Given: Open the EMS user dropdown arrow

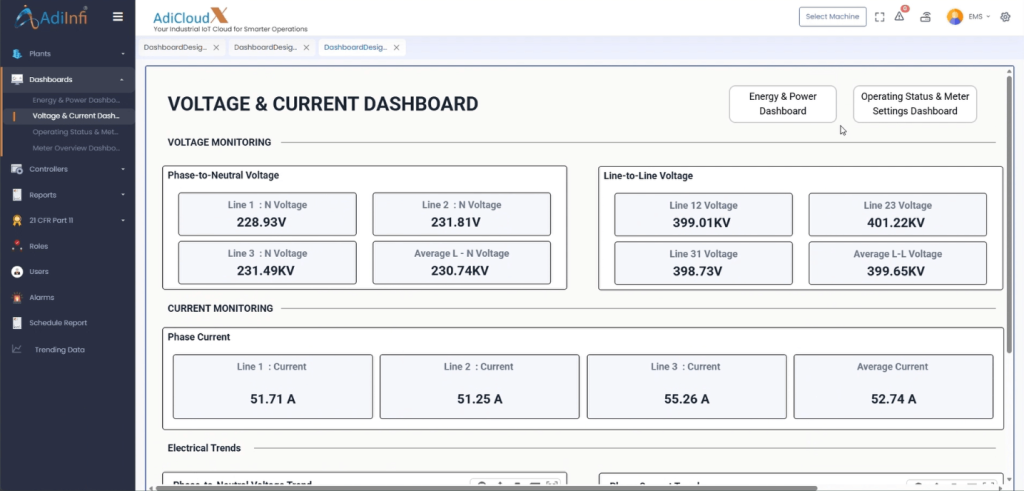Looking at the screenshot, I should coord(988,17).
